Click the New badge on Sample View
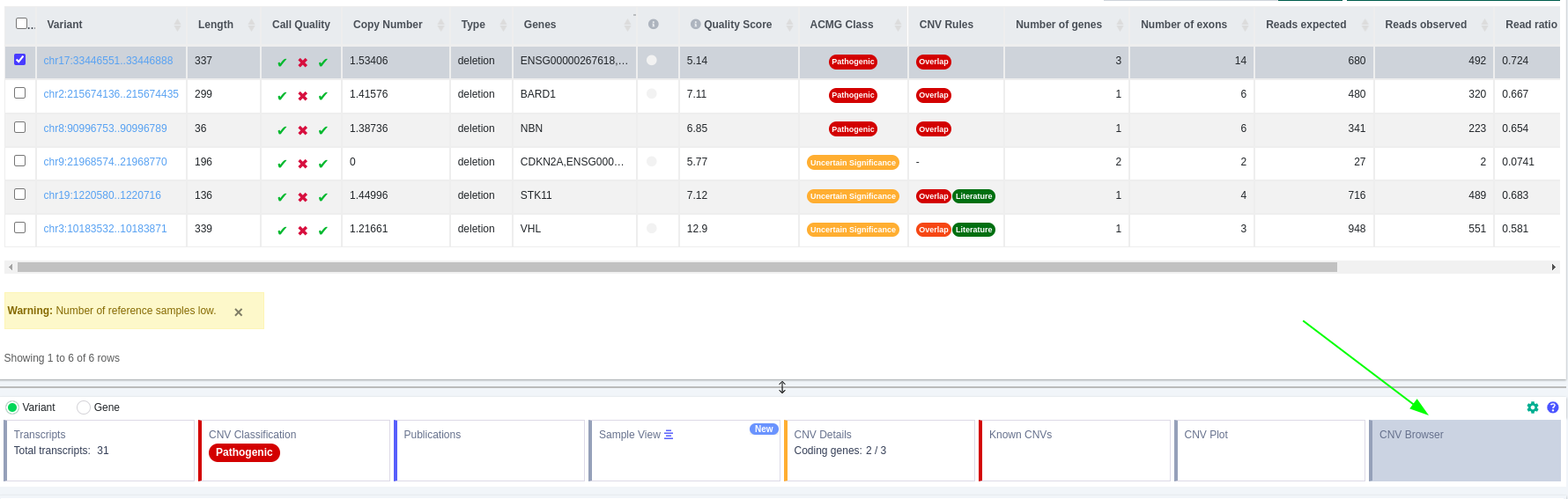The height and width of the screenshot is (499, 1568). point(764,429)
